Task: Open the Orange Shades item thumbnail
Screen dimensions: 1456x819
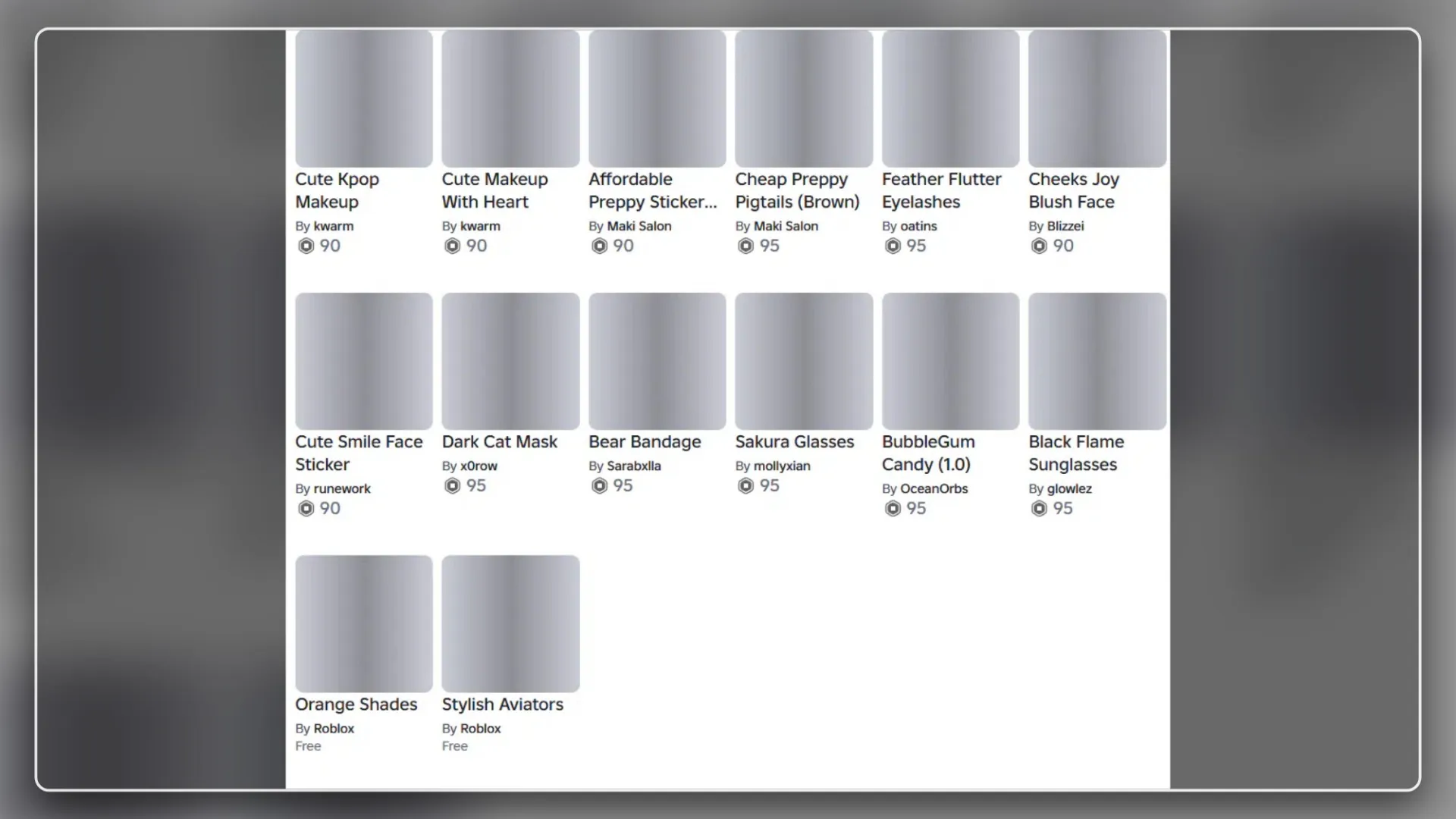Action: coord(364,623)
